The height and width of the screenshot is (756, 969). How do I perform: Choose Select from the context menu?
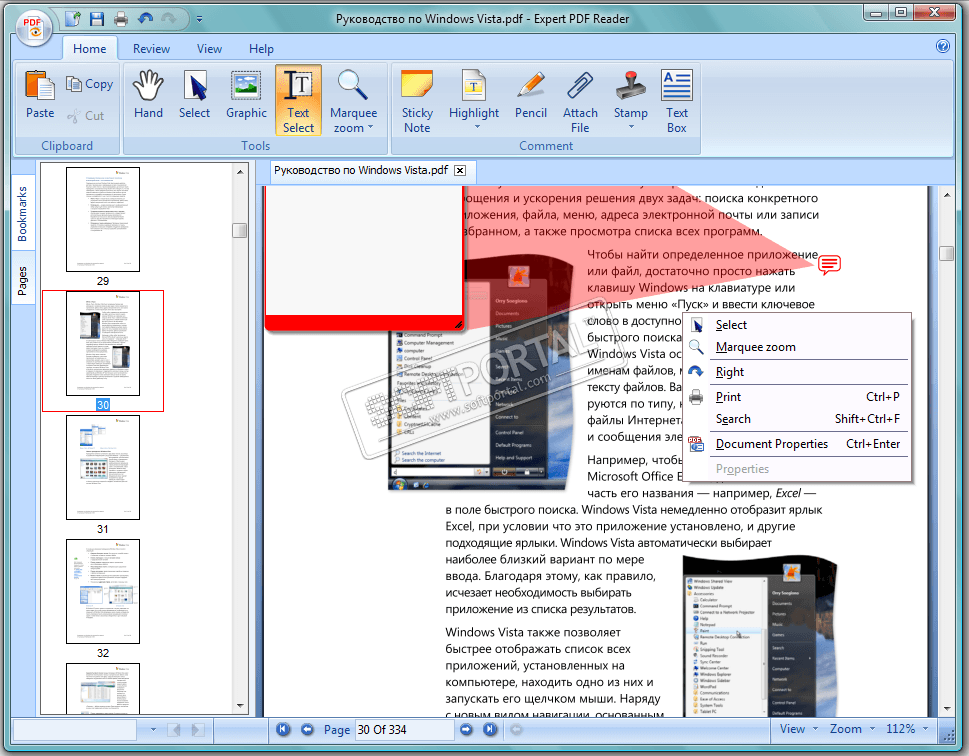[x=797, y=325]
